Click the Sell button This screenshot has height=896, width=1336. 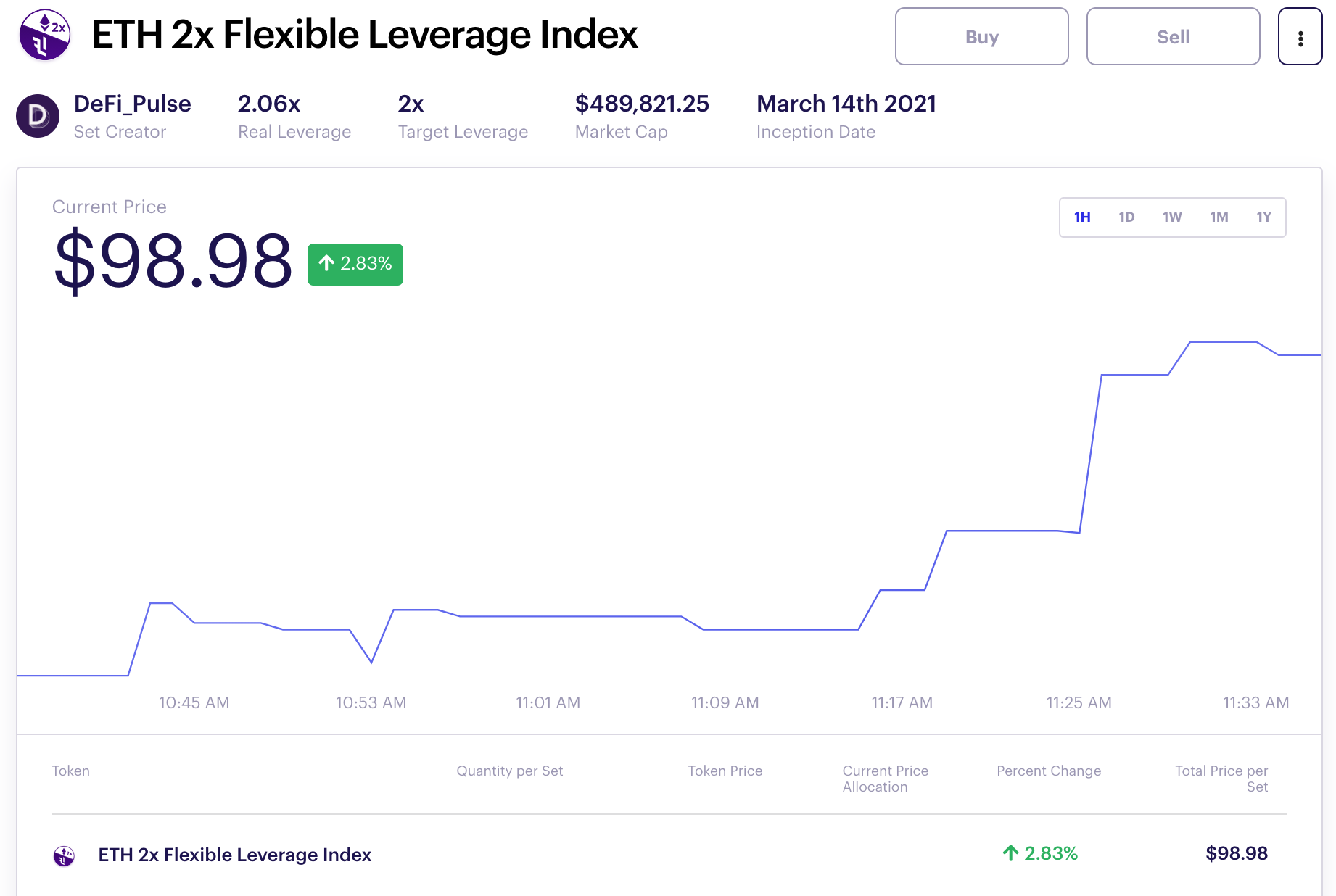coord(1173,37)
